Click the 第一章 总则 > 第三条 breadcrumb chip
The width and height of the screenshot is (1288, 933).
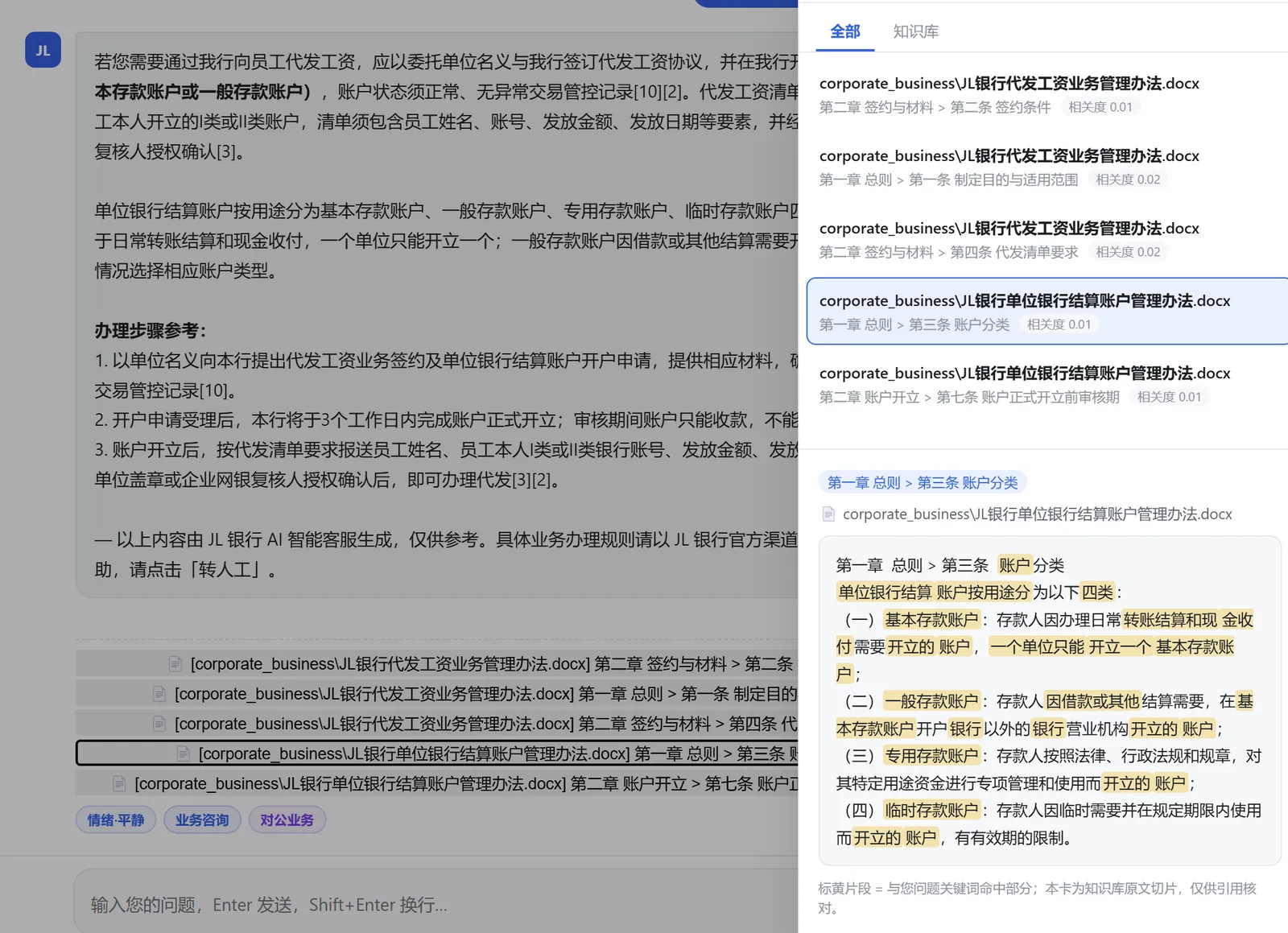pos(923,482)
